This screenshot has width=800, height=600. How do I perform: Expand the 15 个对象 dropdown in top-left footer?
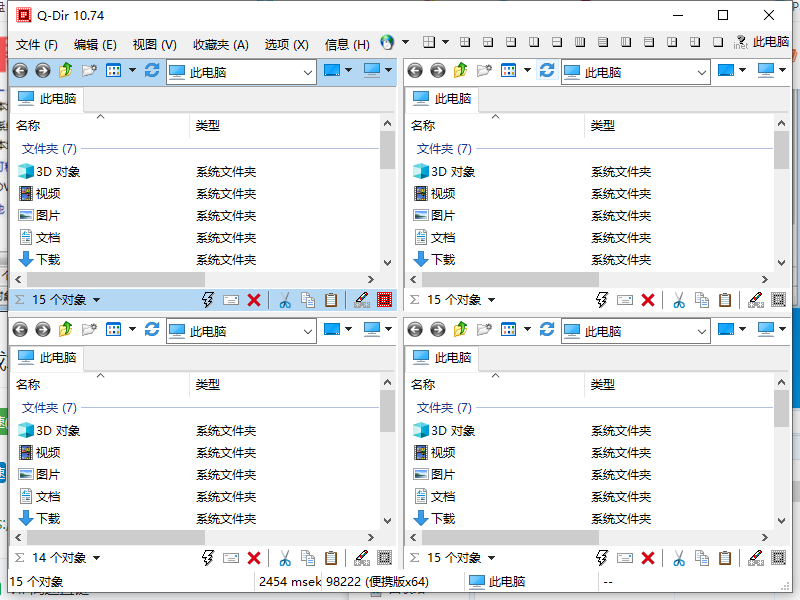click(x=95, y=299)
